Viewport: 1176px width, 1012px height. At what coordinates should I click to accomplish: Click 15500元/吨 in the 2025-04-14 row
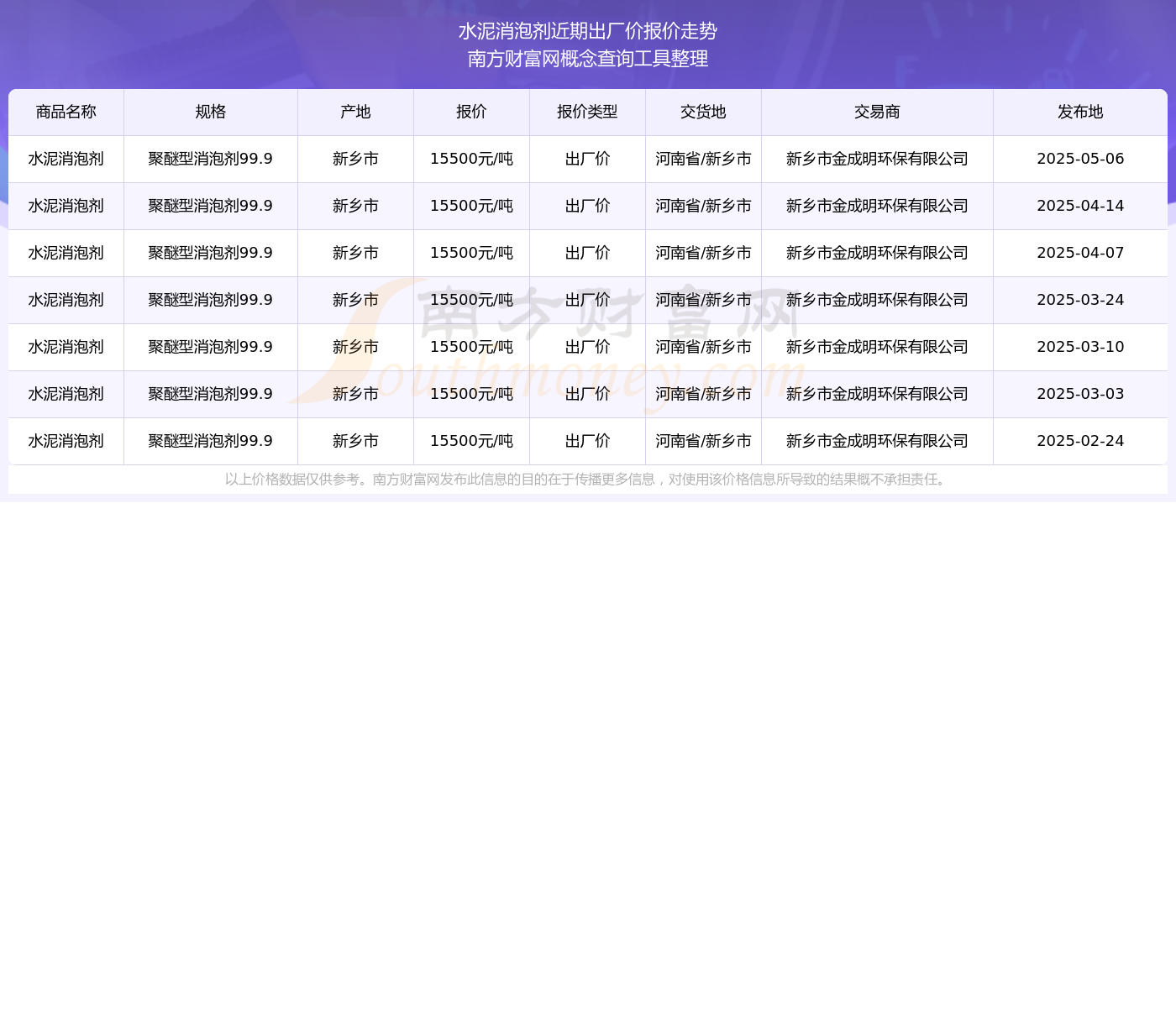(471, 206)
